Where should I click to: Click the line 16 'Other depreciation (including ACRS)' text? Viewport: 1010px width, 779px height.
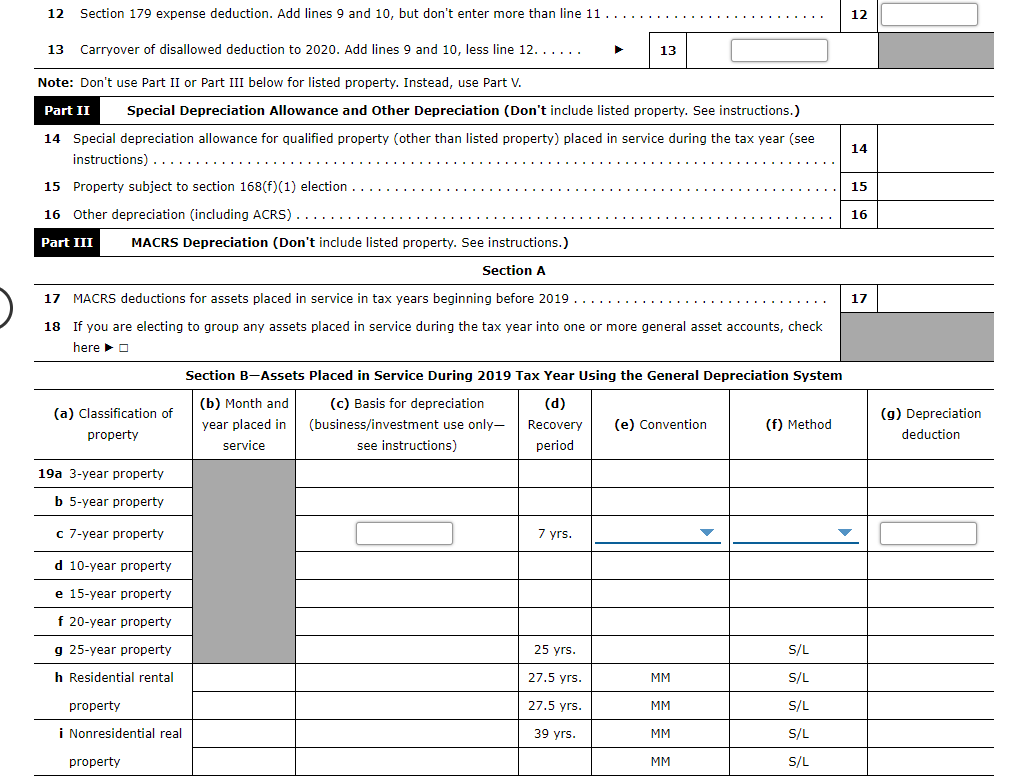[182, 215]
